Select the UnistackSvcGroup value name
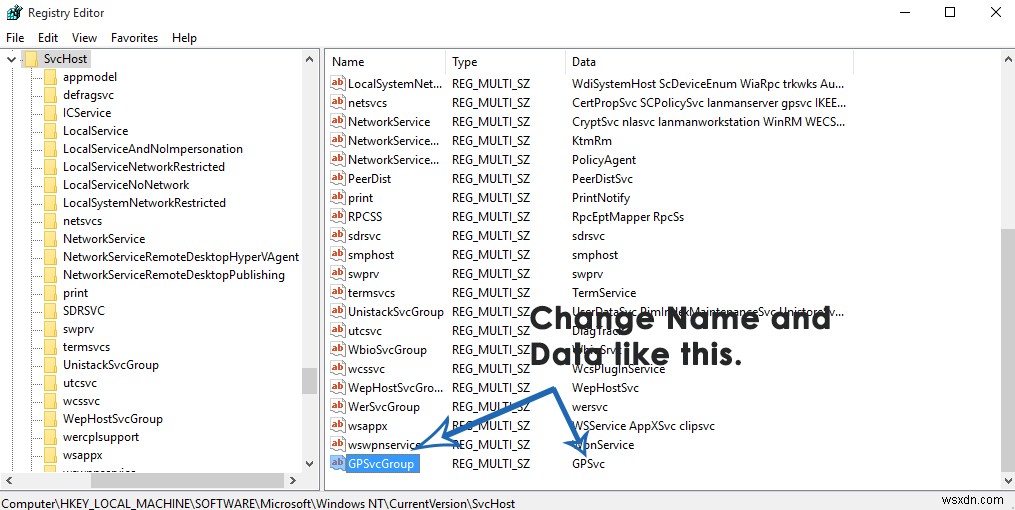1015x510 pixels. [x=396, y=312]
